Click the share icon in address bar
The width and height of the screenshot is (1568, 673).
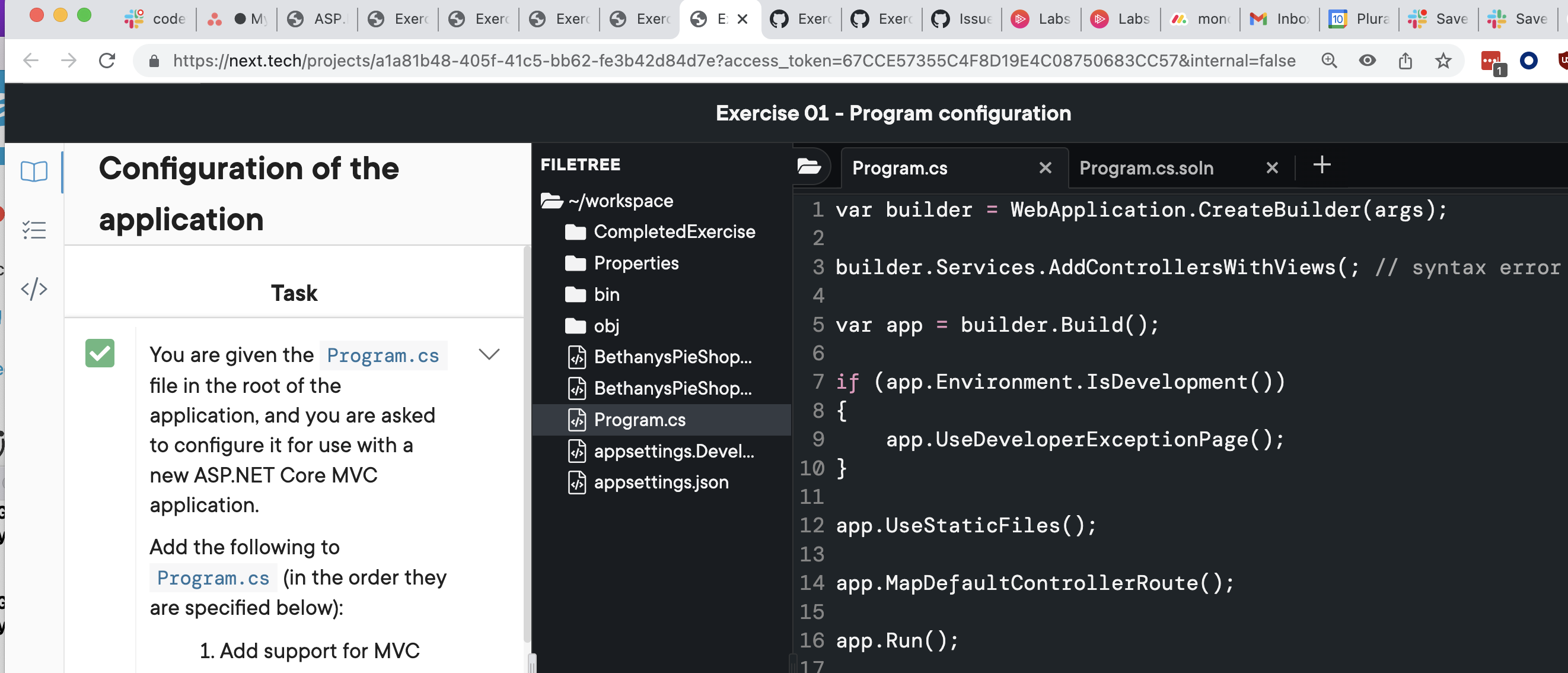click(x=1406, y=61)
